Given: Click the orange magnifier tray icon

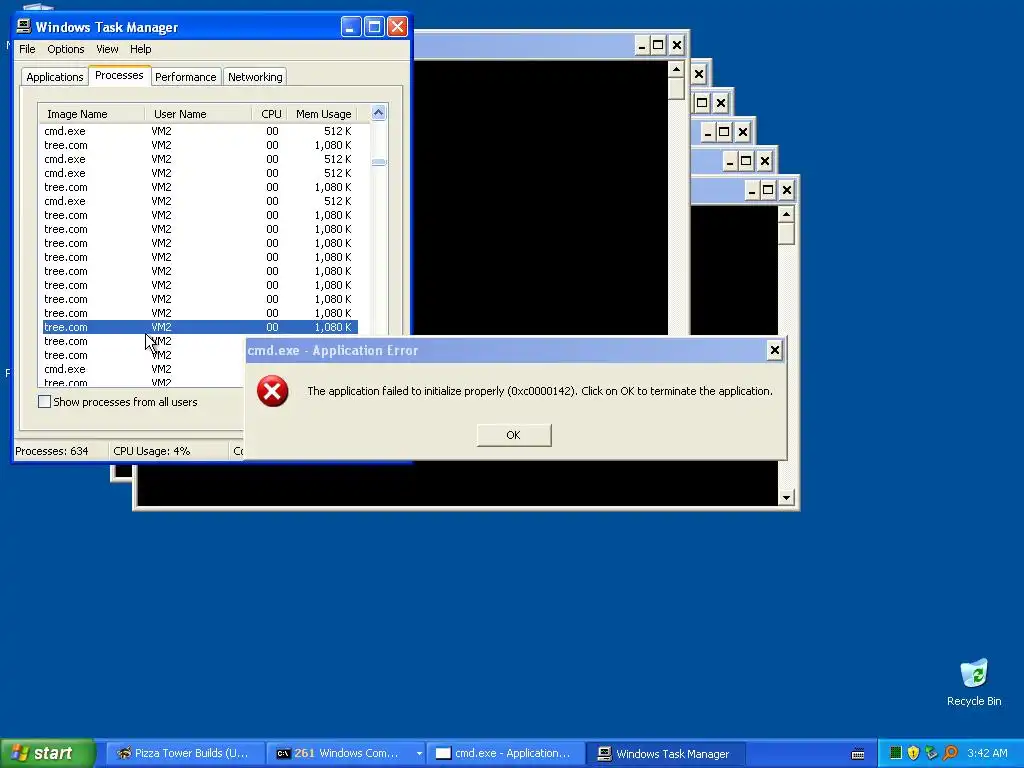Looking at the screenshot, I should [950, 753].
